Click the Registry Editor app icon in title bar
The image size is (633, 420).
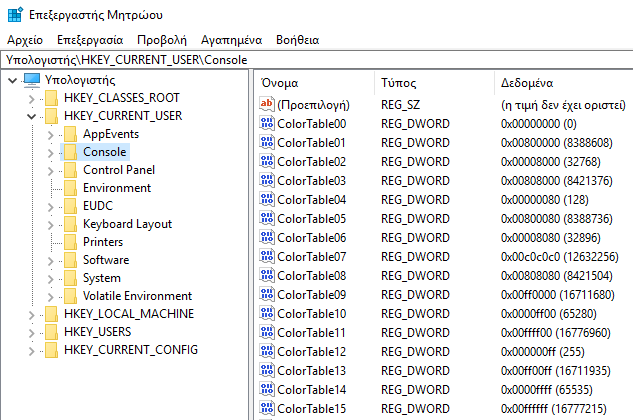click(x=13, y=14)
